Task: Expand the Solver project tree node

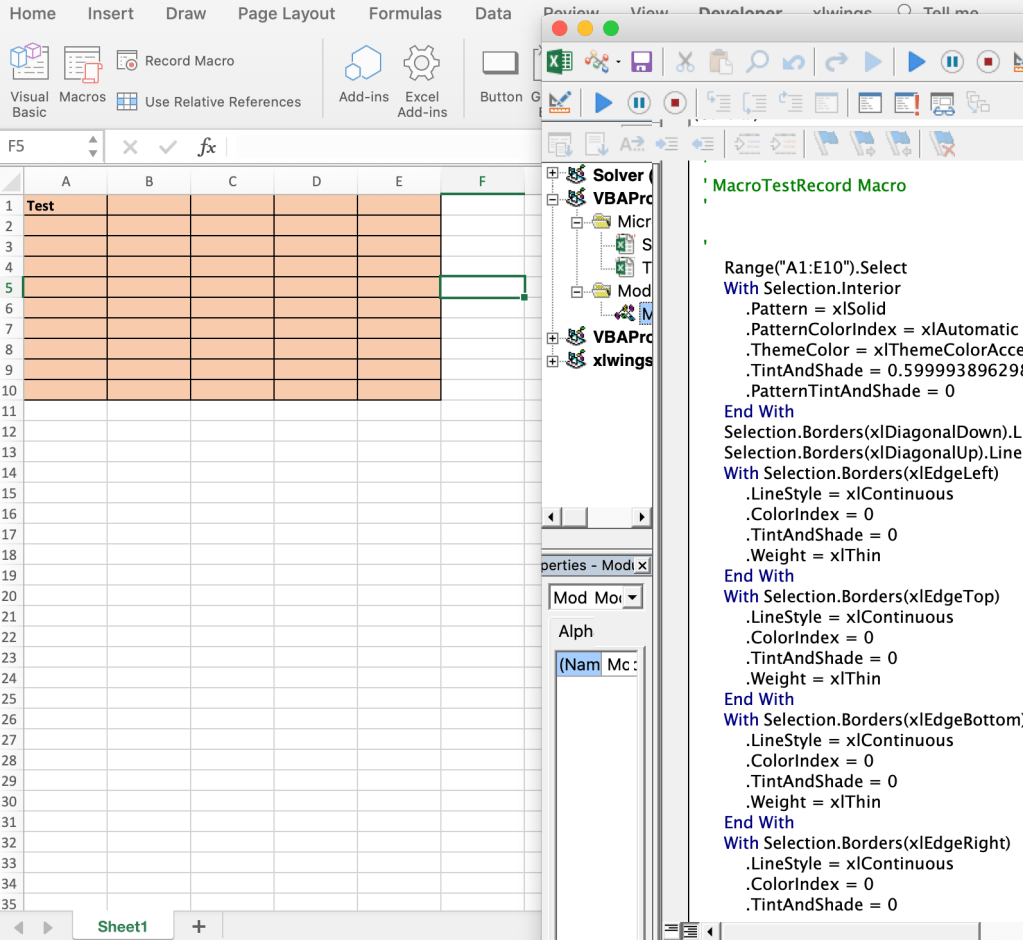Action: point(552,175)
